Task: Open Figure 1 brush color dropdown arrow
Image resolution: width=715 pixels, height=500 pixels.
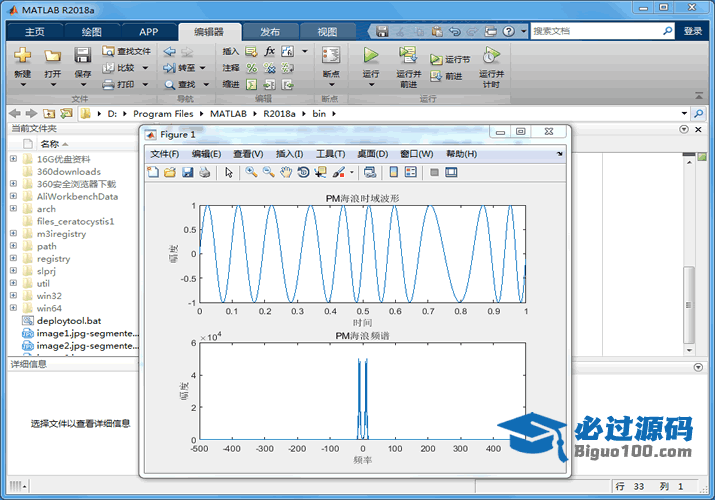Action: click(x=352, y=172)
